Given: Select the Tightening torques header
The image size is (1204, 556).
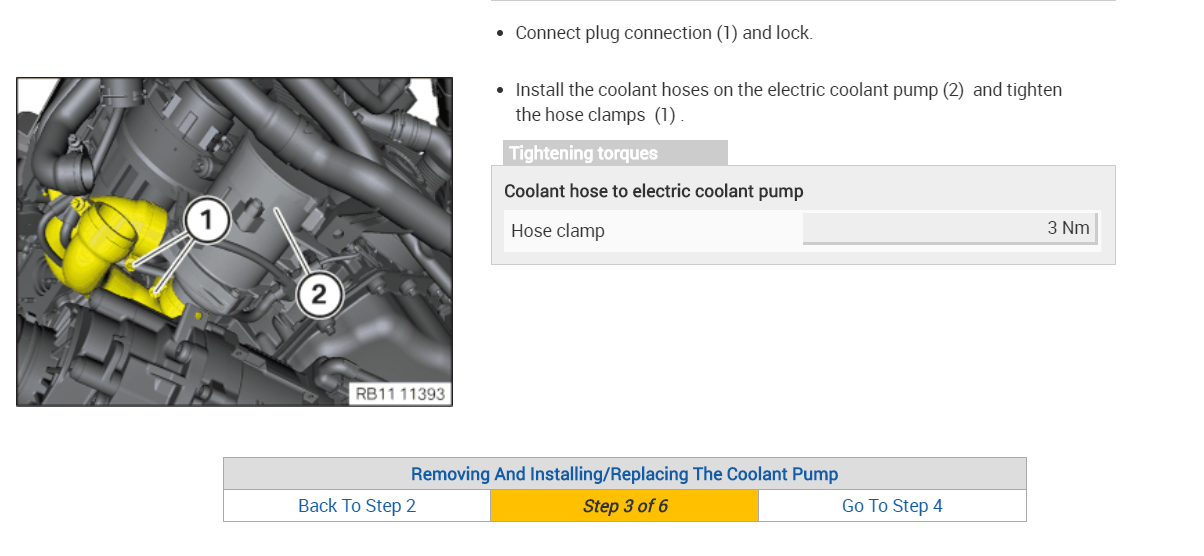Looking at the screenshot, I should [584, 153].
